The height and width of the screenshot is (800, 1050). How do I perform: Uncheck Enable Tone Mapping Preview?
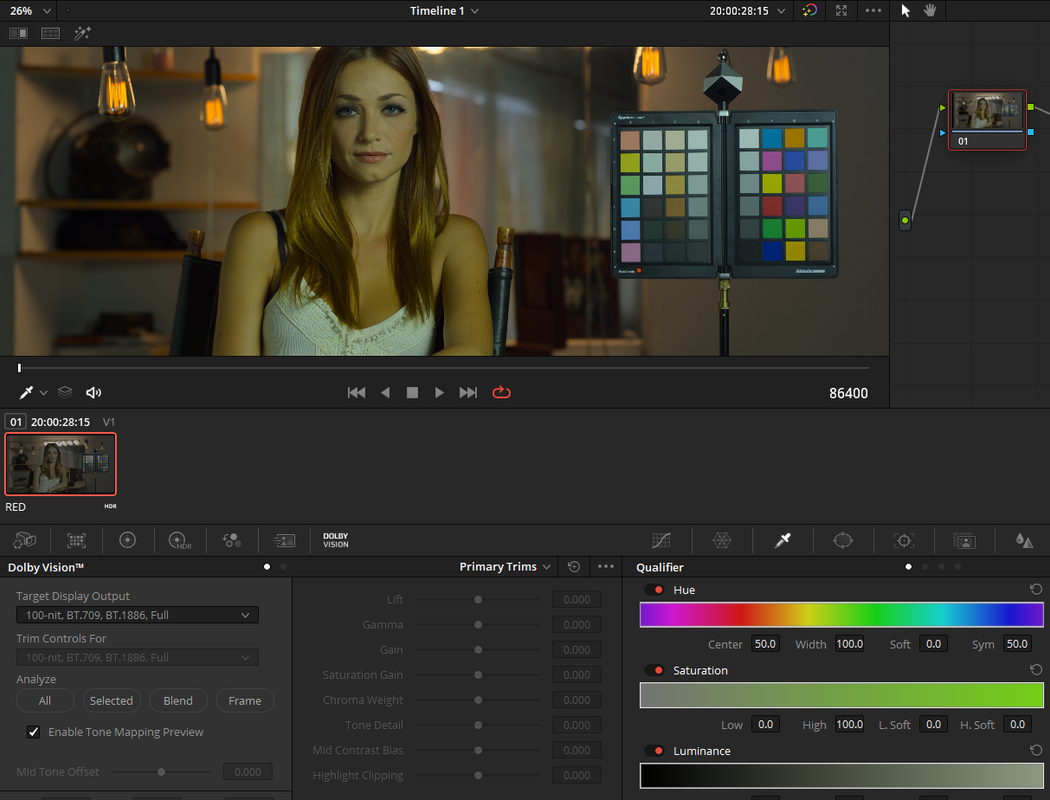pos(33,732)
